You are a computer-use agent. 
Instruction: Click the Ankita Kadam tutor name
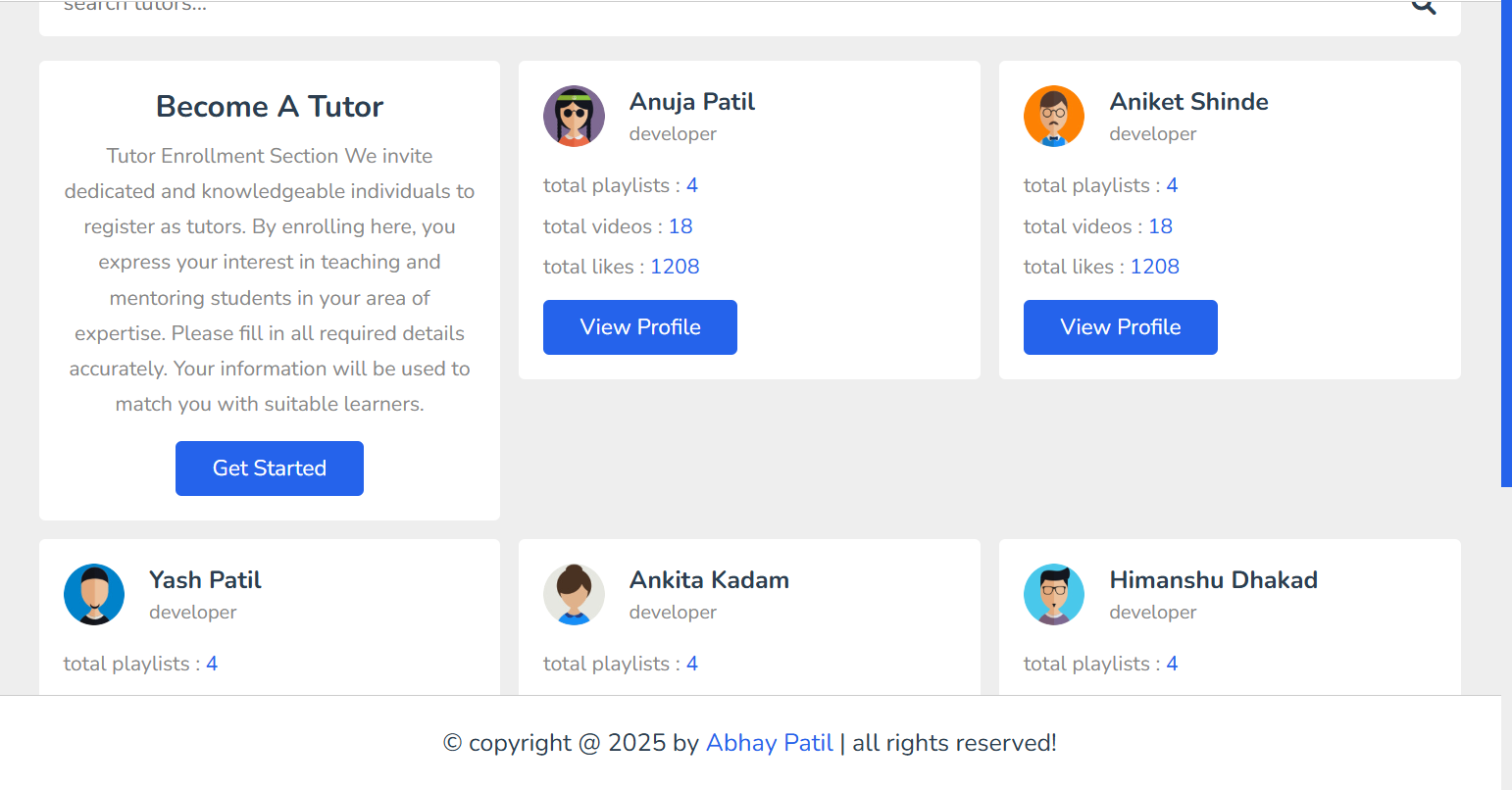coord(709,580)
